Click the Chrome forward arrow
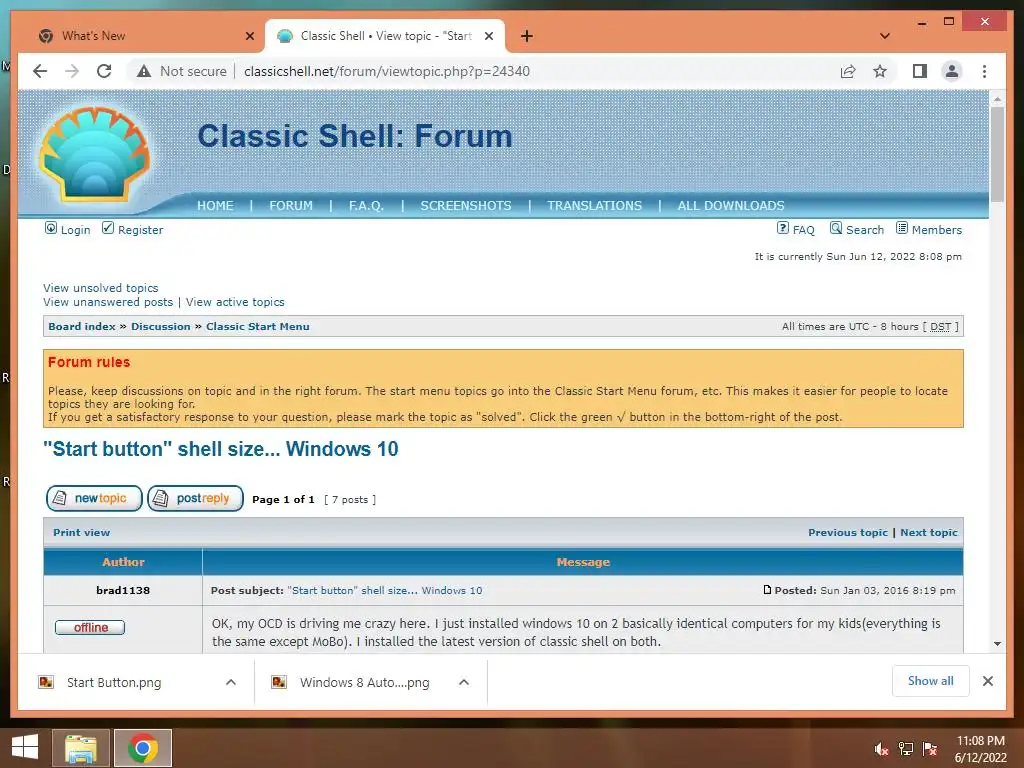This screenshot has width=1024, height=768. click(72, 71)
